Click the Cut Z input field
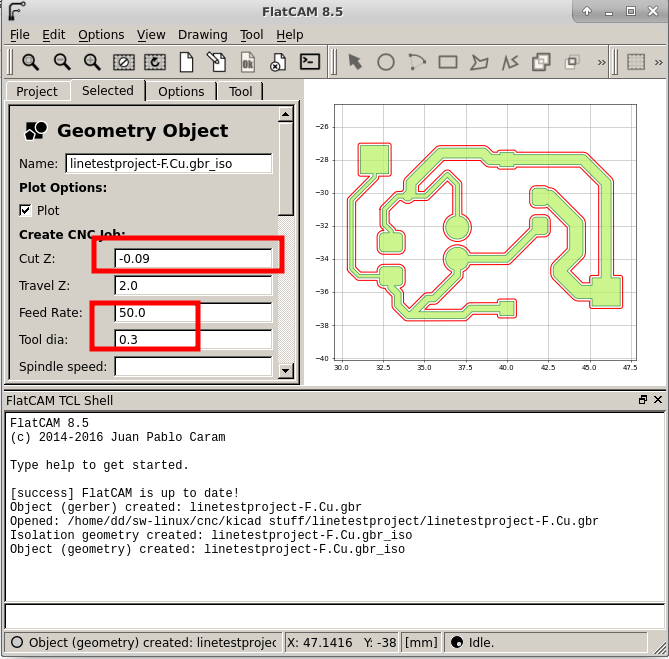This screenshot has height=659, width=669. [193, 258]
